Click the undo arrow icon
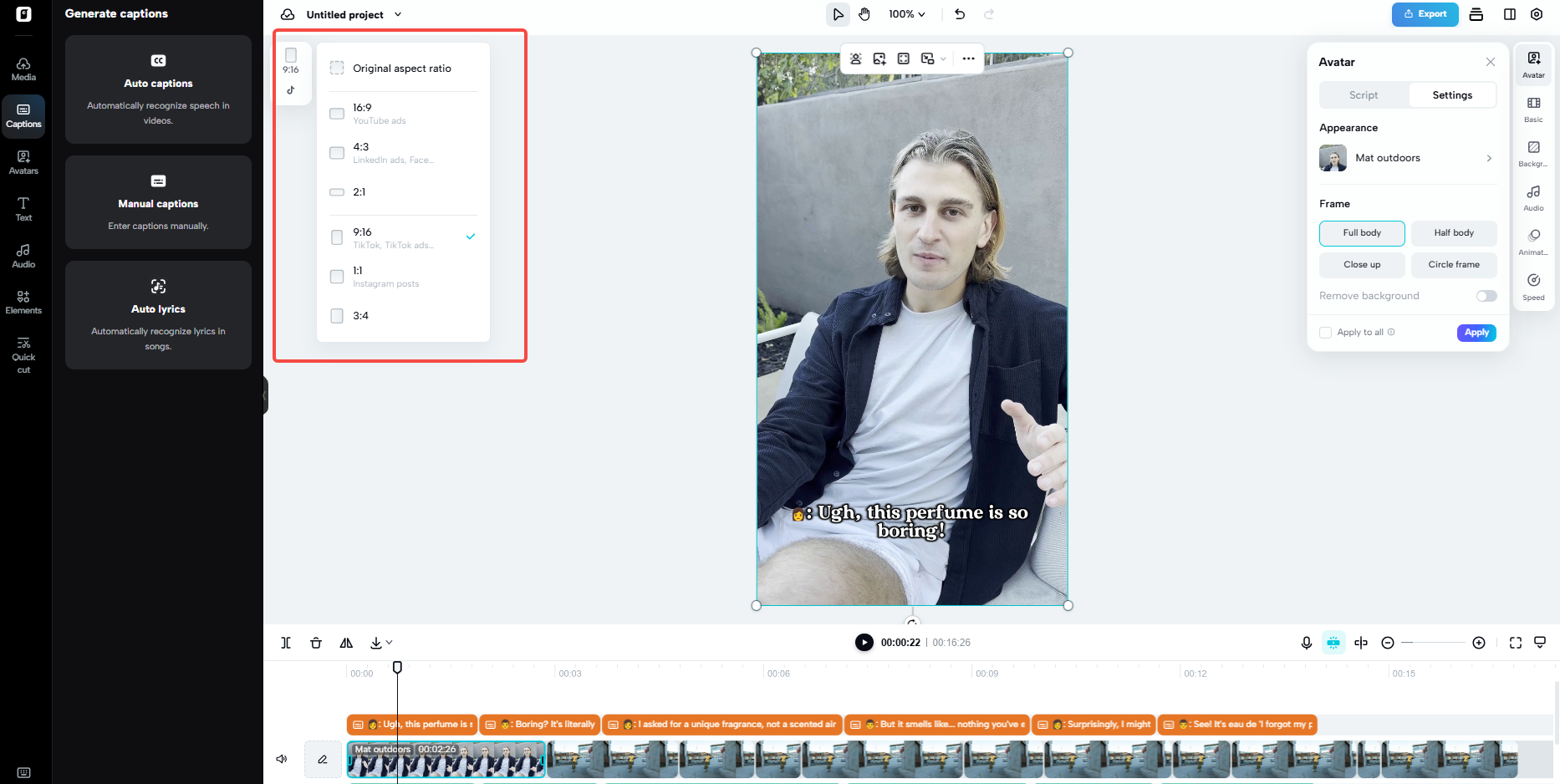 [960, 14]
